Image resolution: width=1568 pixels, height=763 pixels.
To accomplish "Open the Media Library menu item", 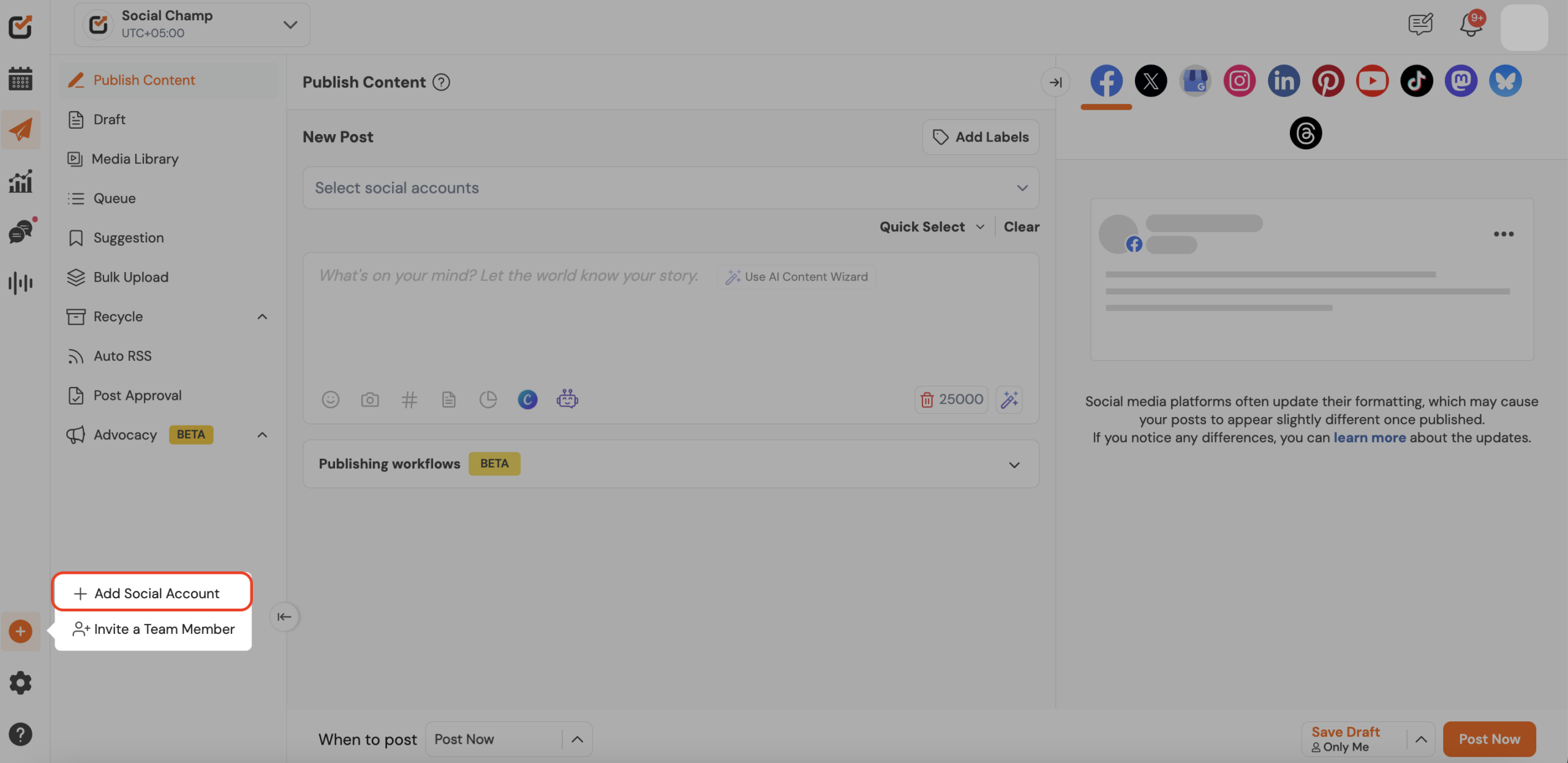I will 135,159.
